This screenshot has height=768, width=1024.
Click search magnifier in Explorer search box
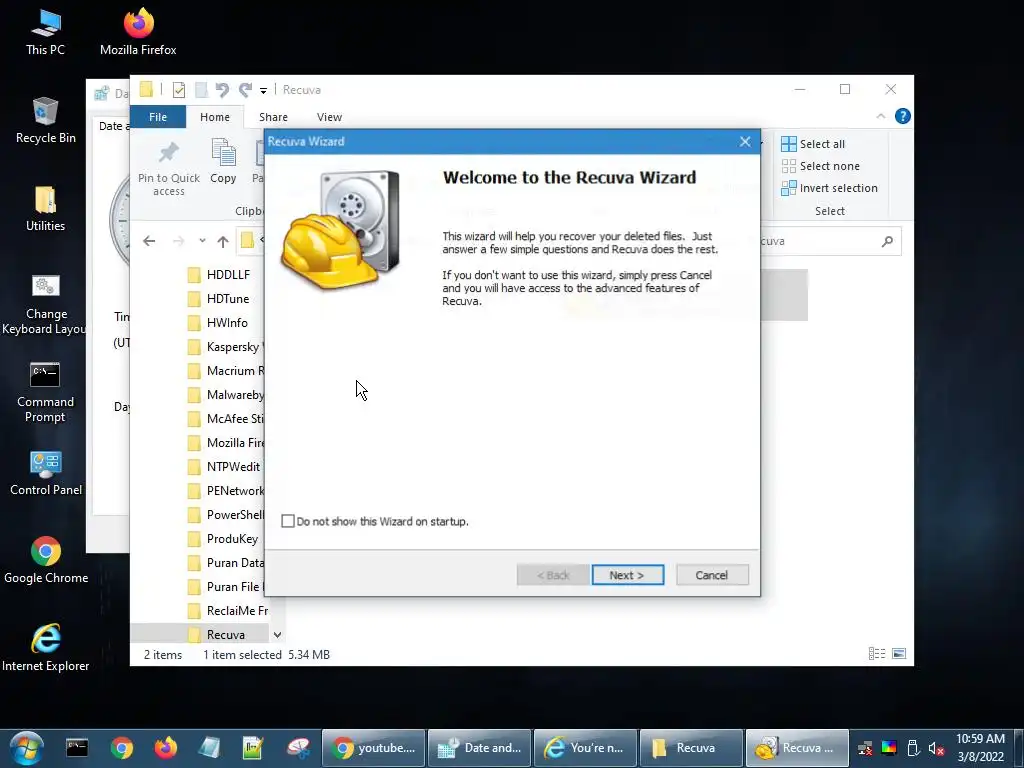coord(887,242)
